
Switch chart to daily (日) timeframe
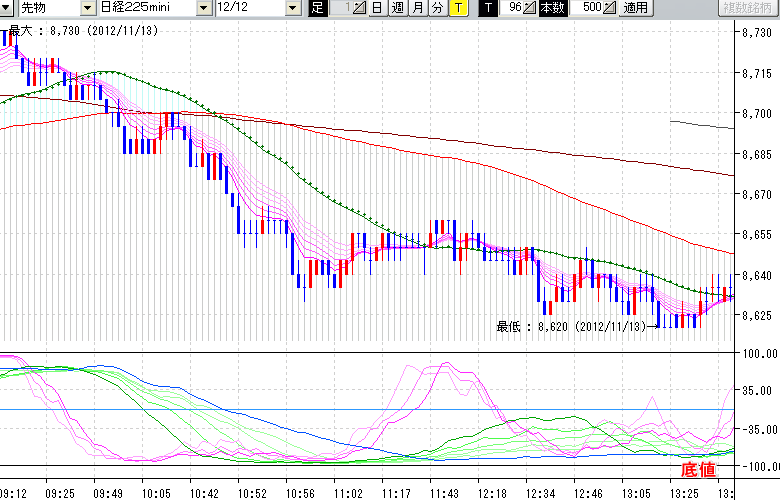coord(376,8)
